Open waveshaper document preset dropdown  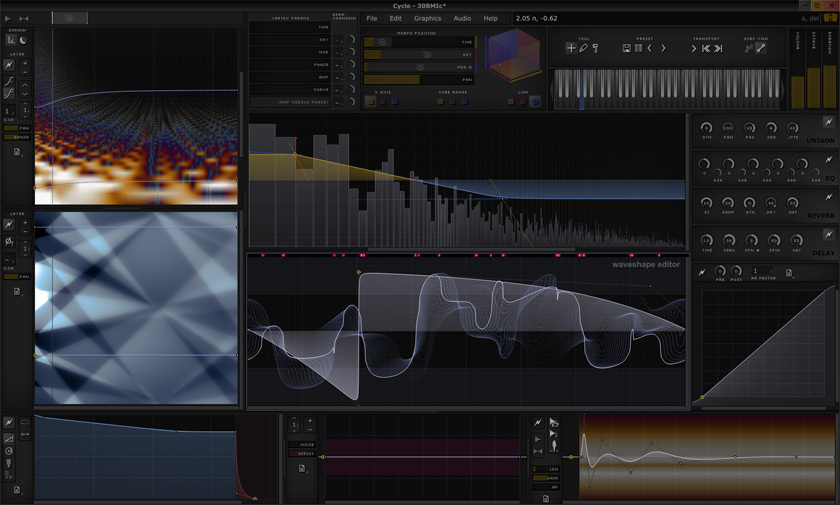coord(789,273)
